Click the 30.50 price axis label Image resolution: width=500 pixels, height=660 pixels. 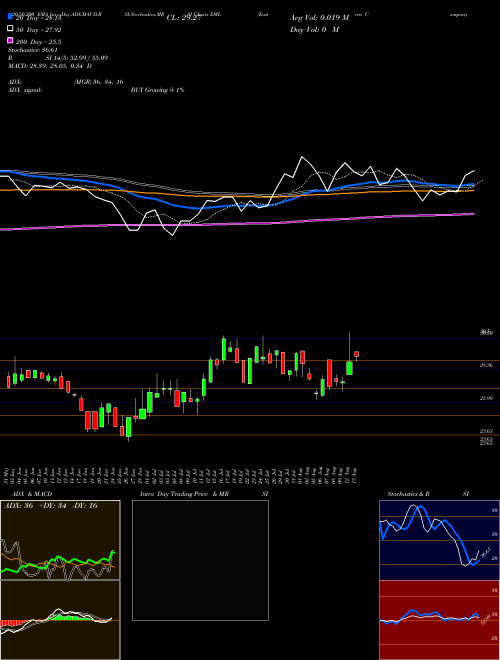point(486,333)
